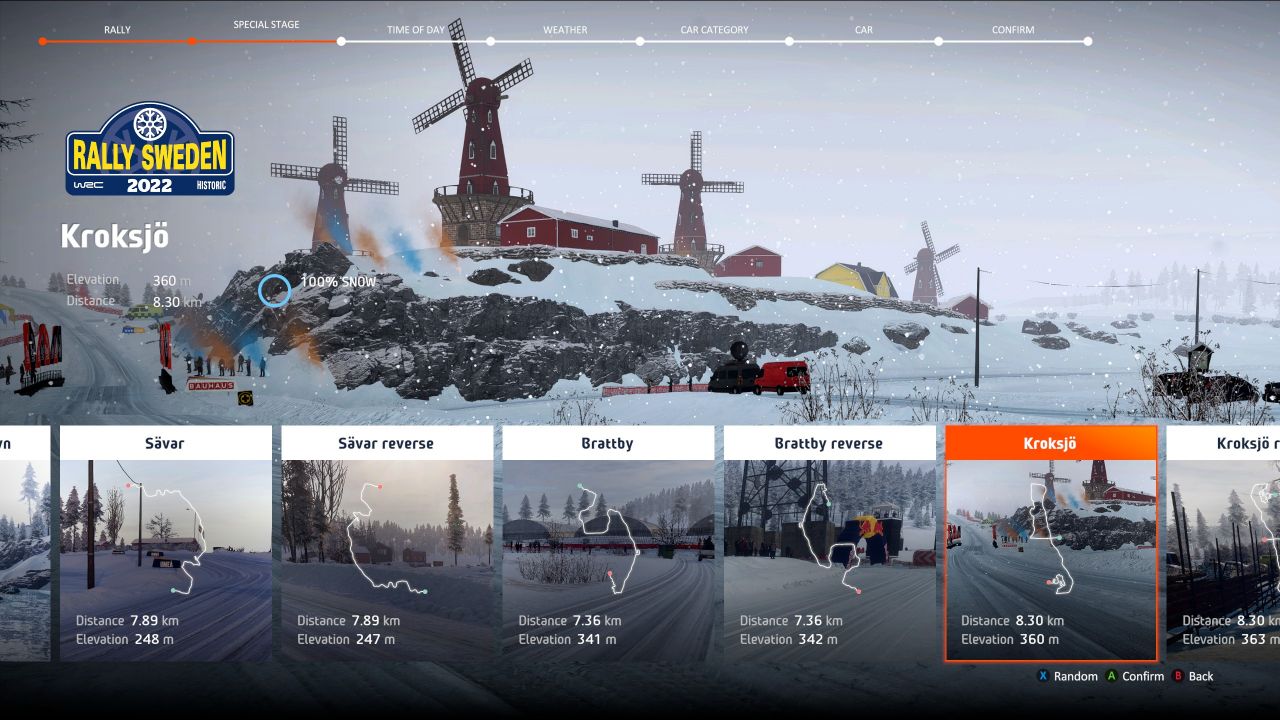Click the Confirm text label
The width and height of the screenshot is (1280, 720).
(x=1142, y=677)
